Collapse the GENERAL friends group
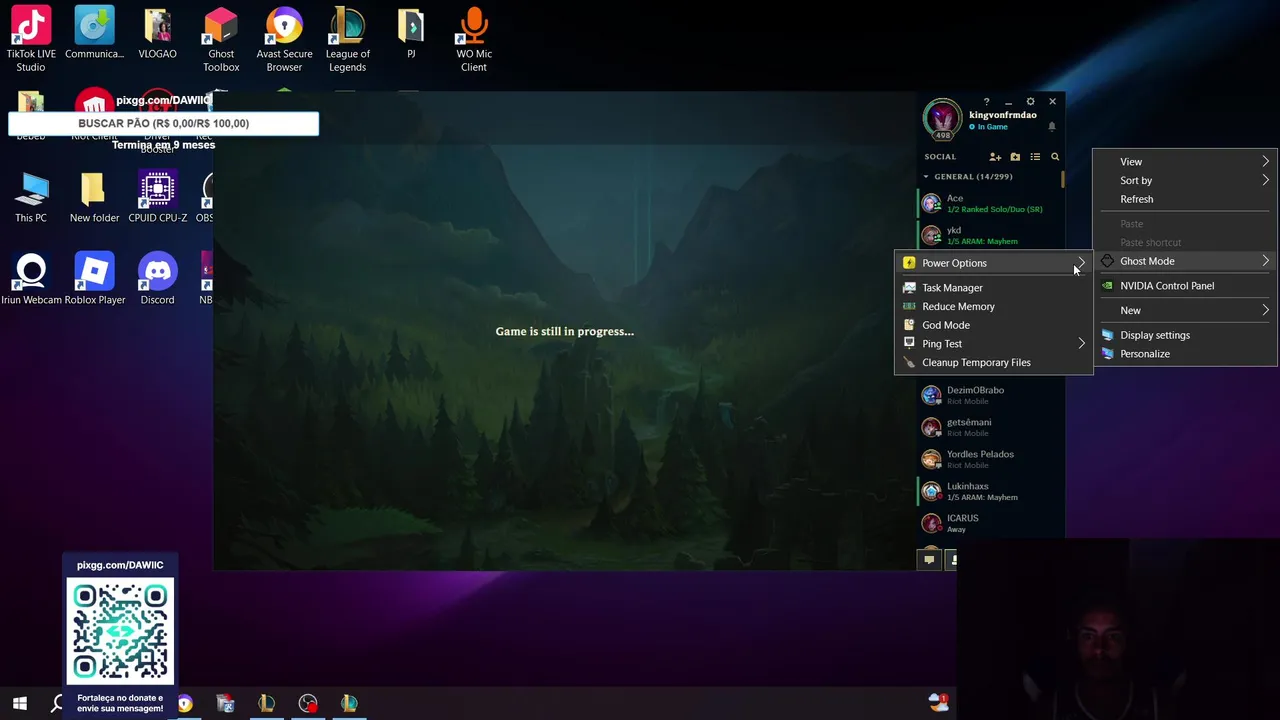 pos(926,177)
